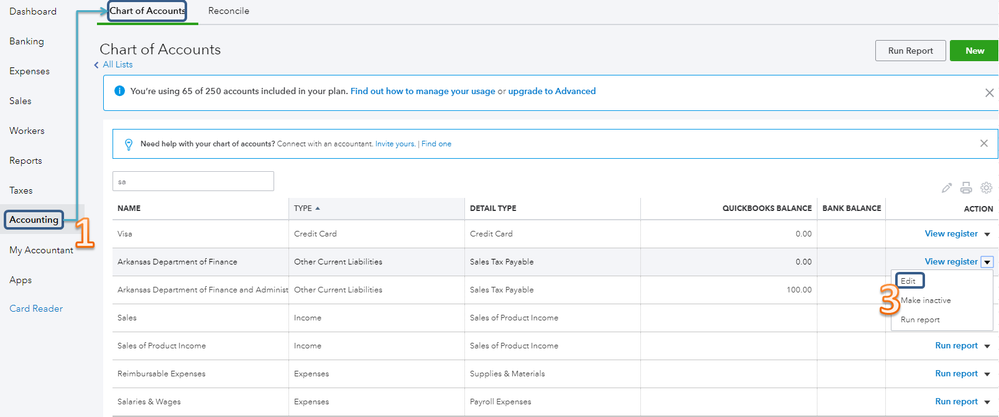Expand the Visa row action dropdown arrow

point(987,234)
